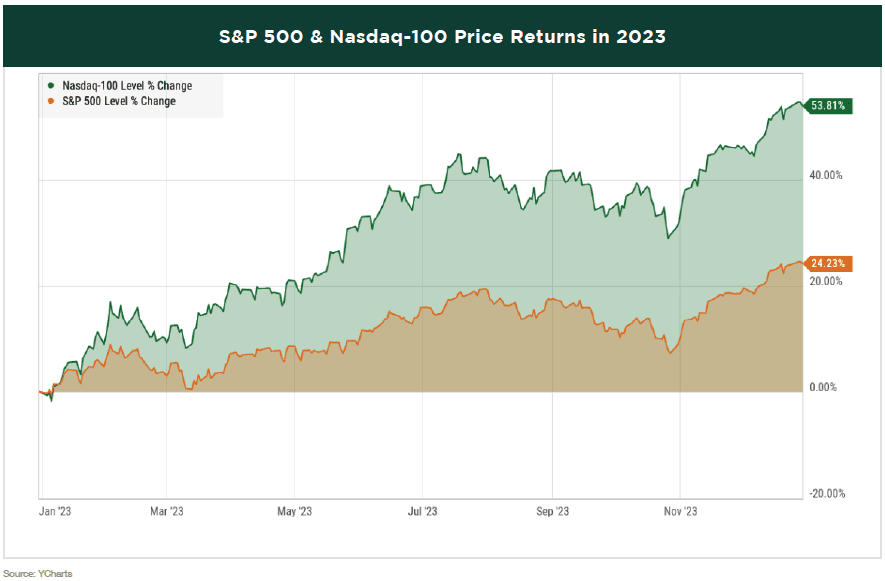Open the Source: YCharts attribution text
This screenshot has width=885, height=581.
[37, 573]
